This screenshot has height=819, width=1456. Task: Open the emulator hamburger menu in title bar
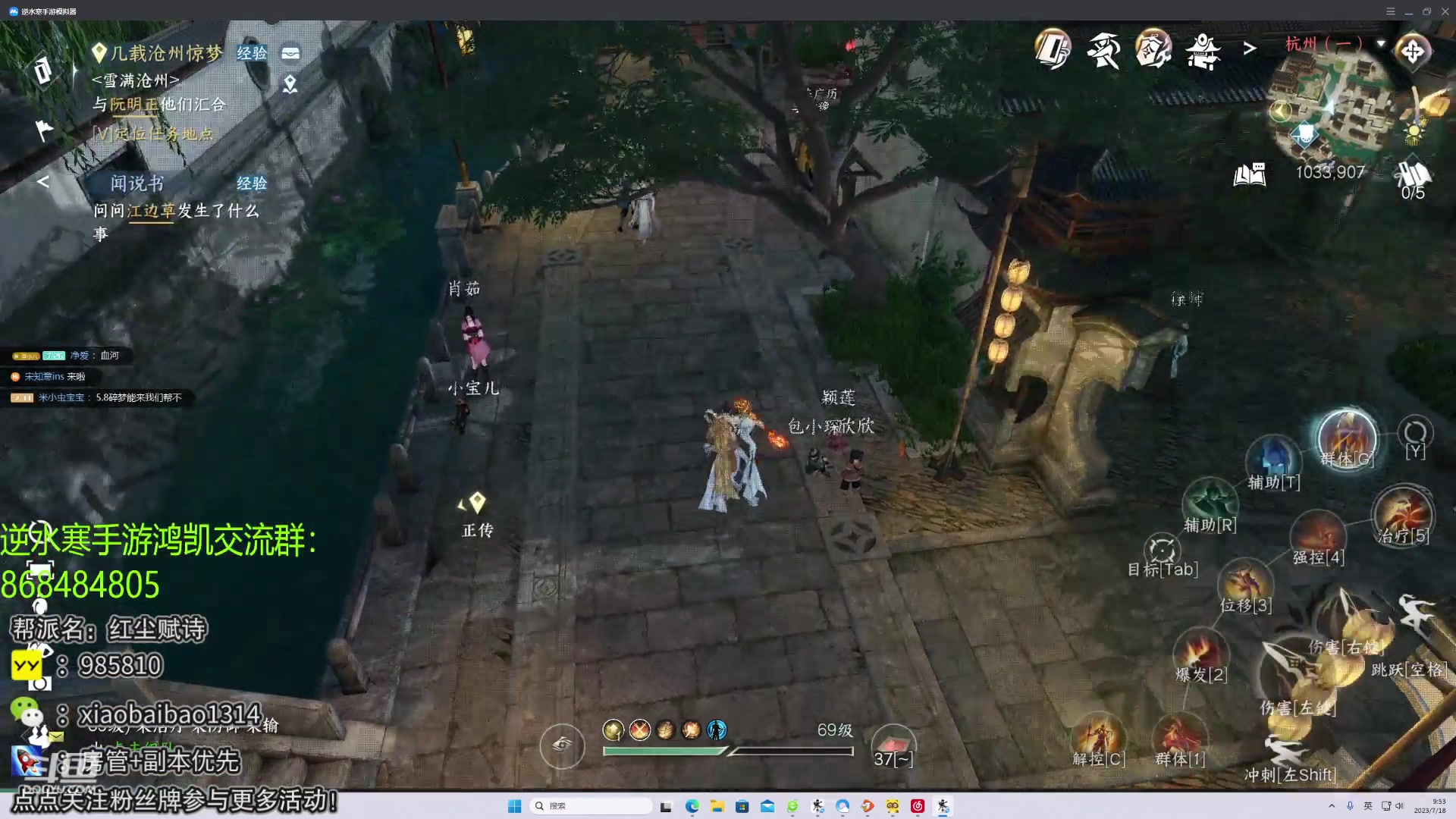tap(1390, 11)
